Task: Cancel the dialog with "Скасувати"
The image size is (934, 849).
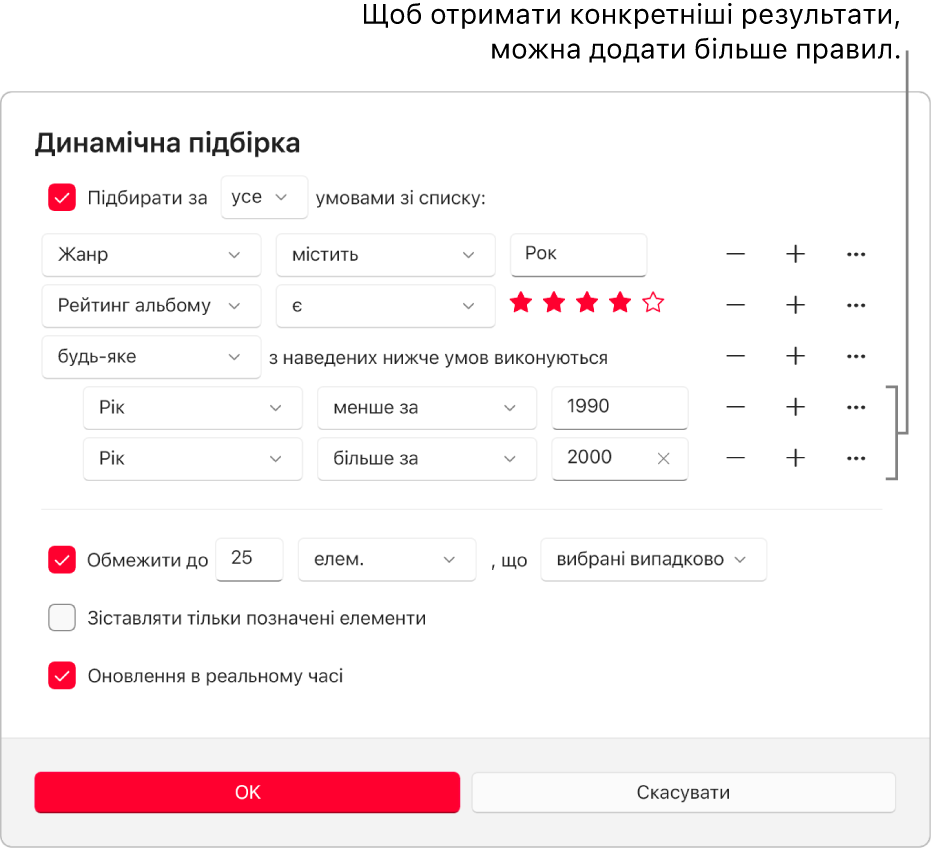Action: (683, 792)
